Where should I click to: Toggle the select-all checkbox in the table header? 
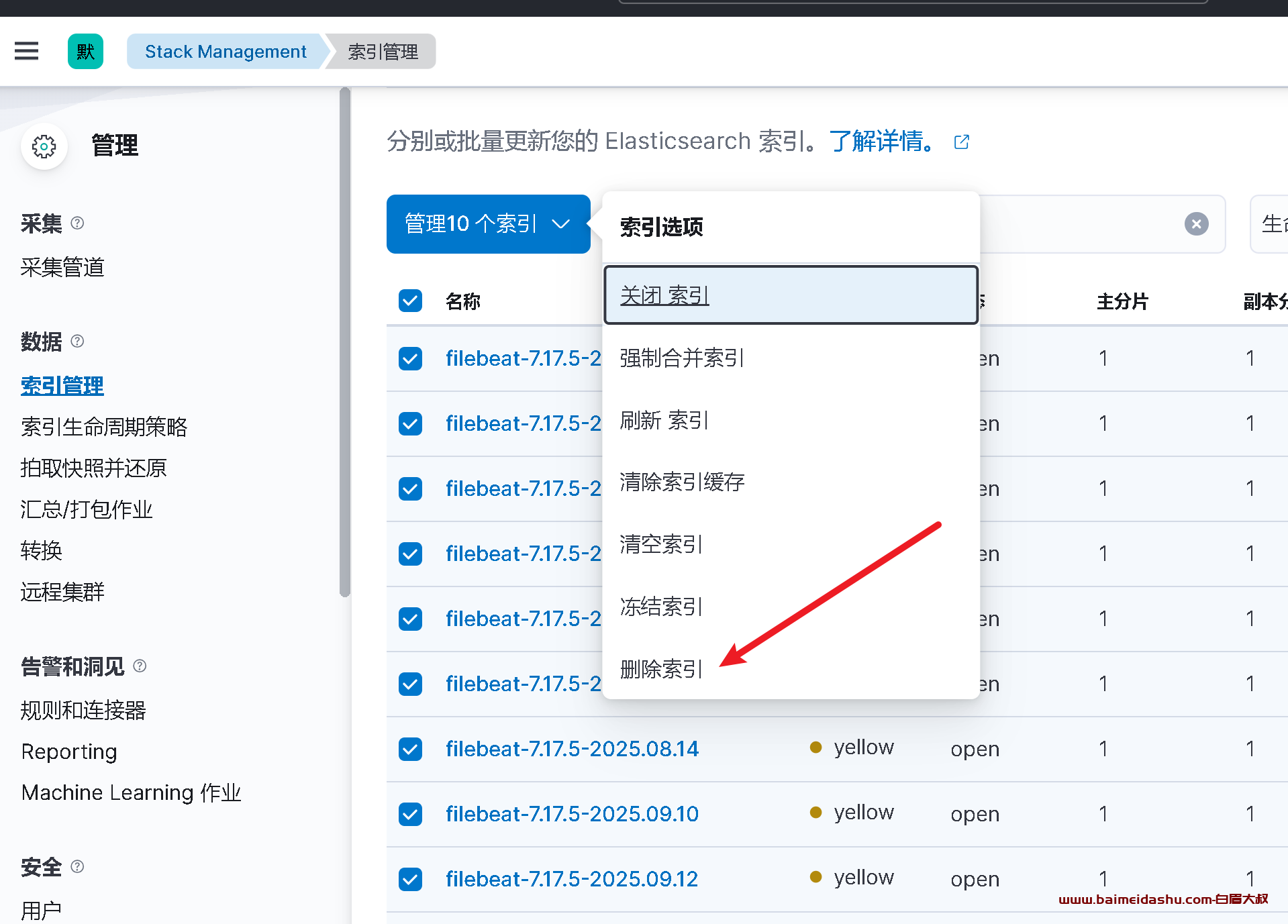(x=410, y=301)
